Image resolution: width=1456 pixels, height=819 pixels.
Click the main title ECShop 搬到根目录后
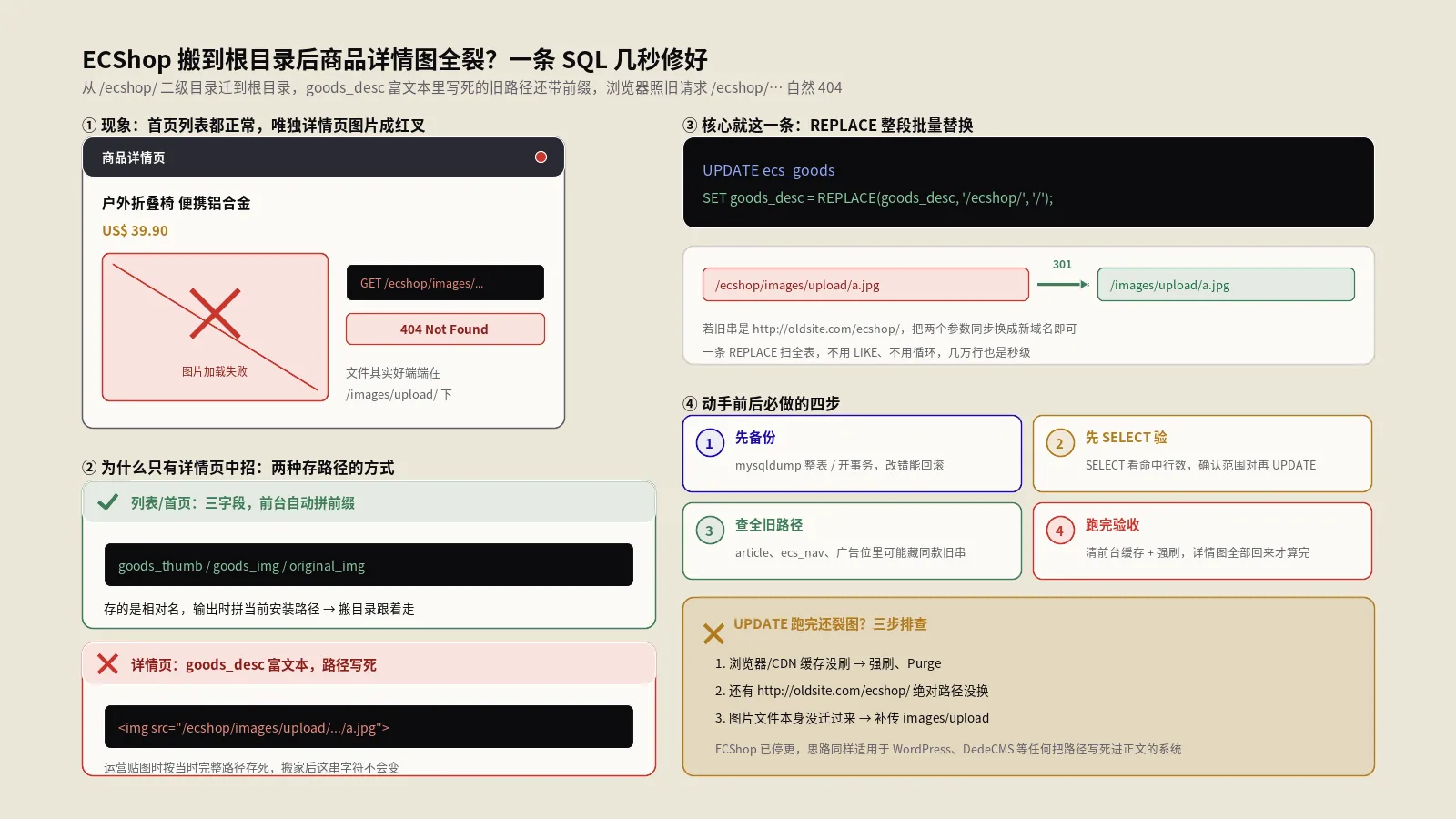pyautogui.click(x=395, y=59)
